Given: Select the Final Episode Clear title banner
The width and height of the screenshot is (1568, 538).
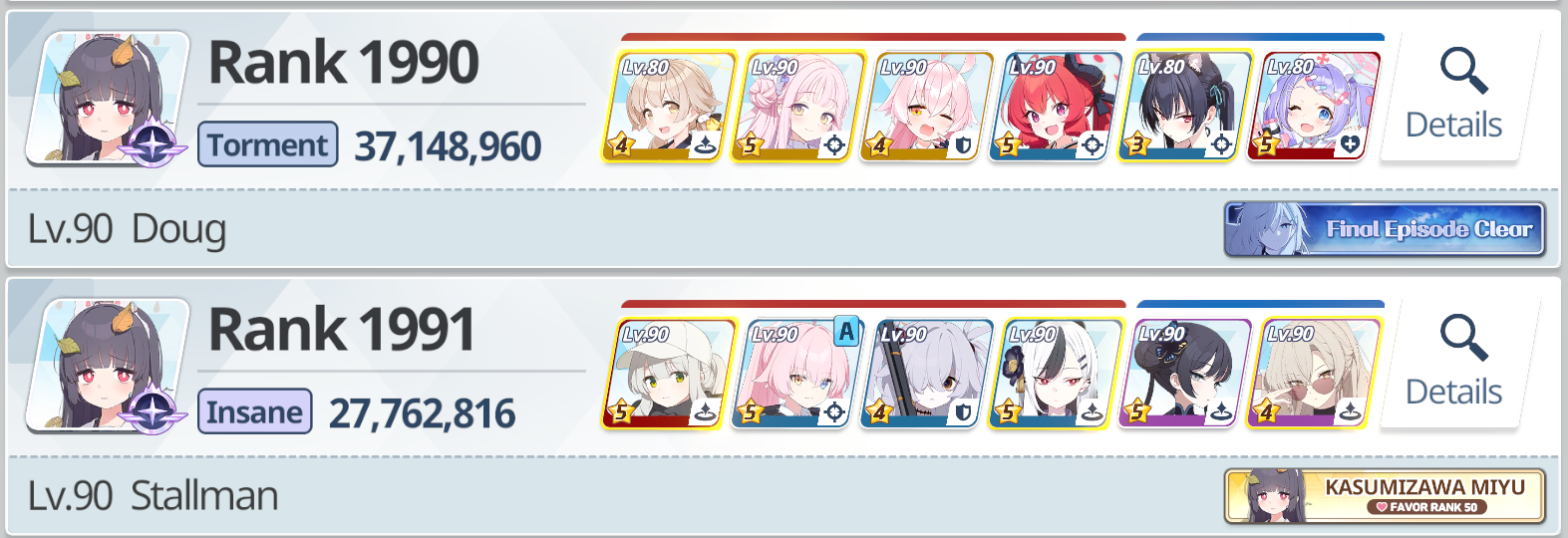Looking at the screenshot, I should click(x=1385, y=229).
